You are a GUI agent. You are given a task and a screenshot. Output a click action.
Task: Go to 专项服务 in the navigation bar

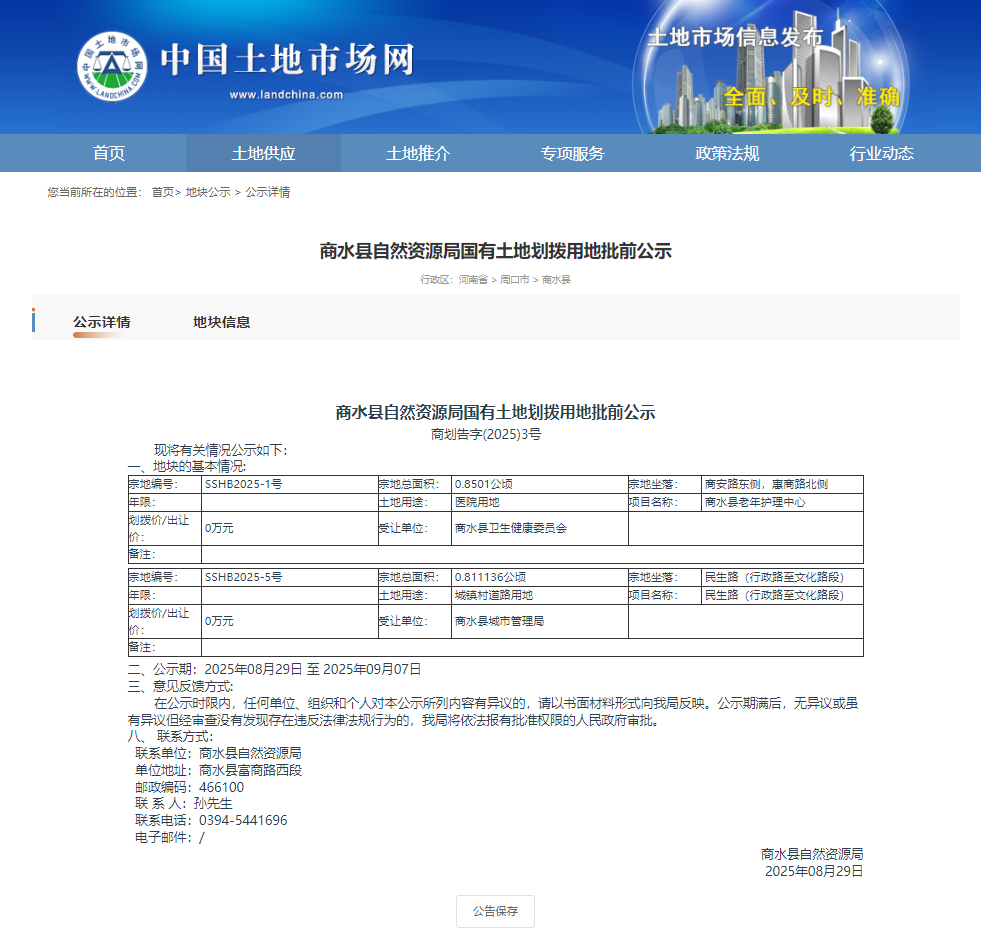pyautogui.click(x=573, y=153)
